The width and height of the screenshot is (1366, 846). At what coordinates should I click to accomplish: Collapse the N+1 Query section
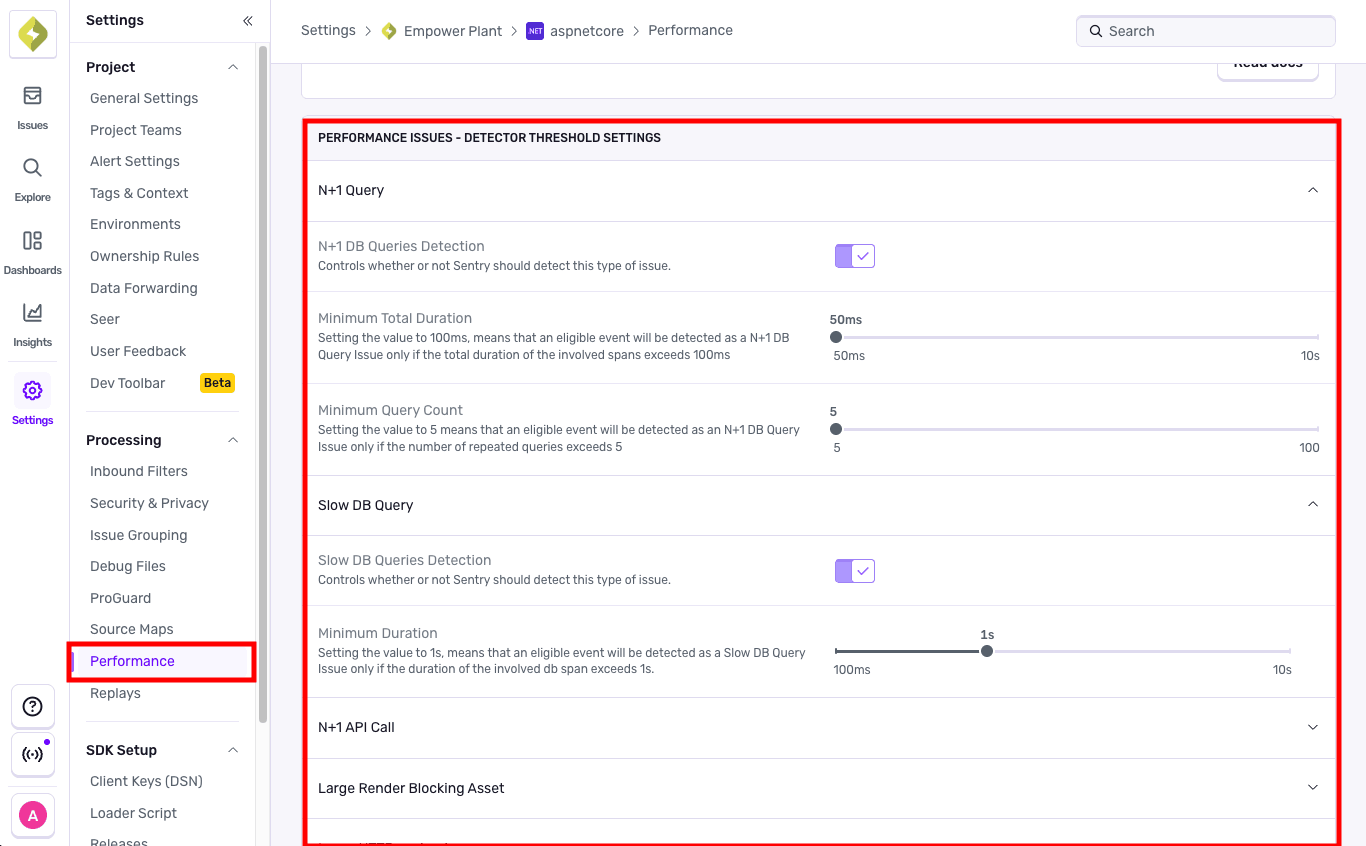1313,190
